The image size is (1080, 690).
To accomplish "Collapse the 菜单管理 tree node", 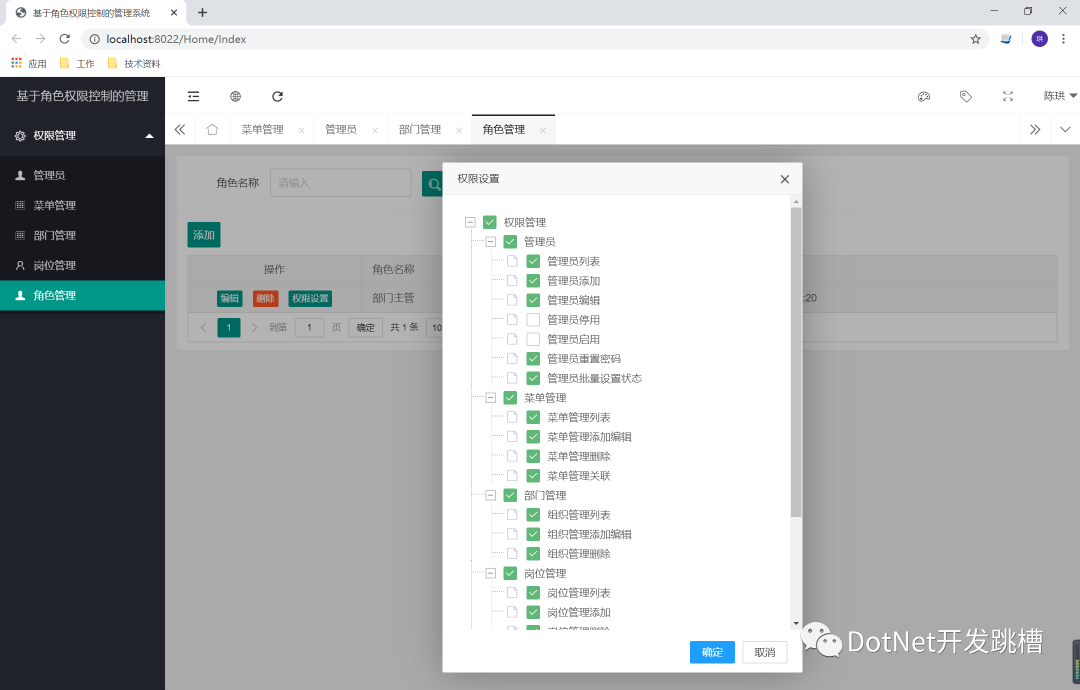I will point(491,398).
